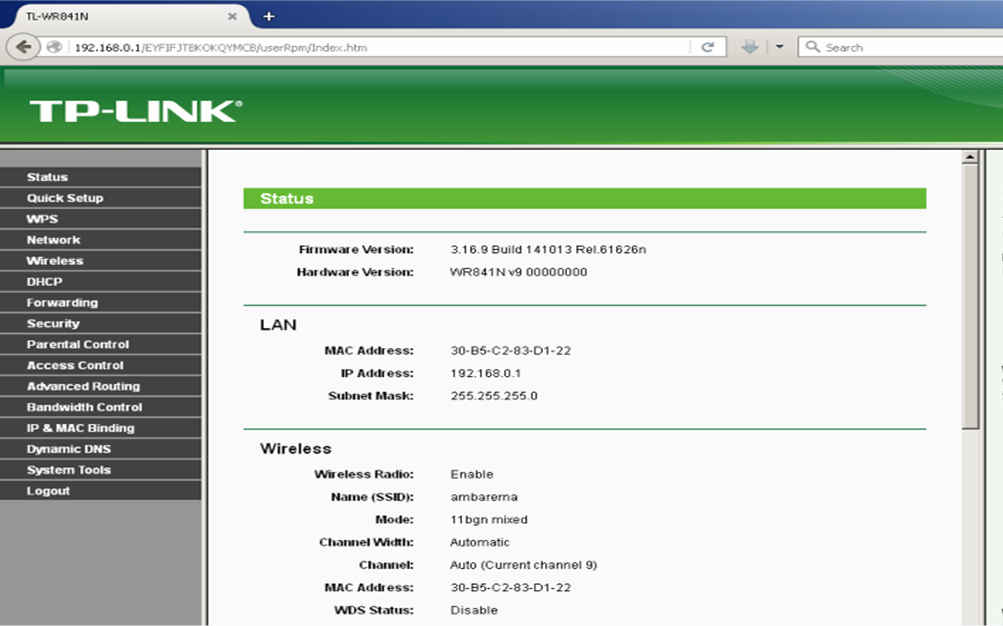Click the back navigation arrow
The height and width of the screenshot is (626, 1003).
[x=22, y=46]
